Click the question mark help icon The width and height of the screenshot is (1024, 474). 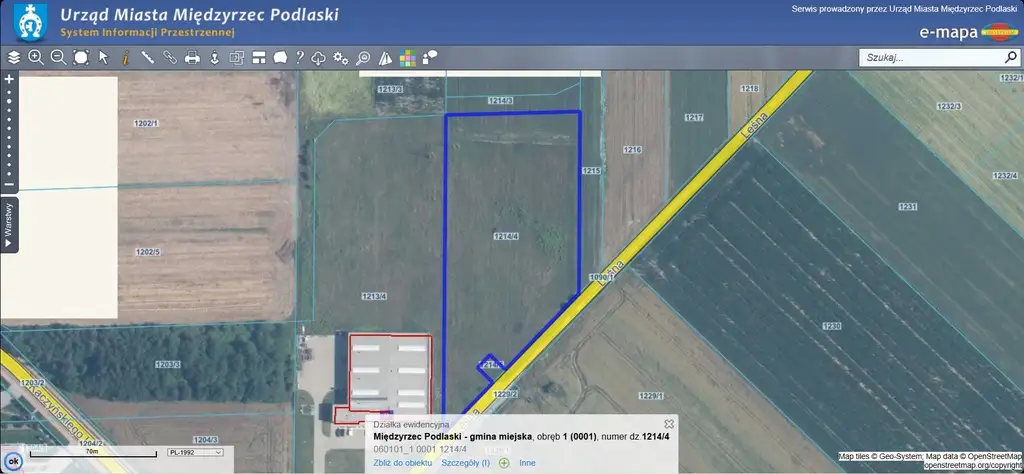coord(299,58)
